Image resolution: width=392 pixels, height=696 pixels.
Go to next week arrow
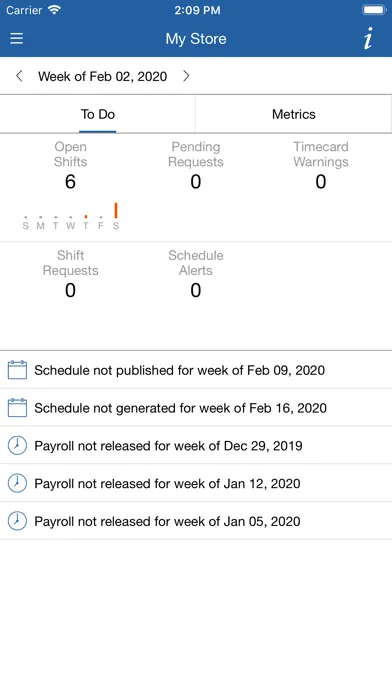186,76
